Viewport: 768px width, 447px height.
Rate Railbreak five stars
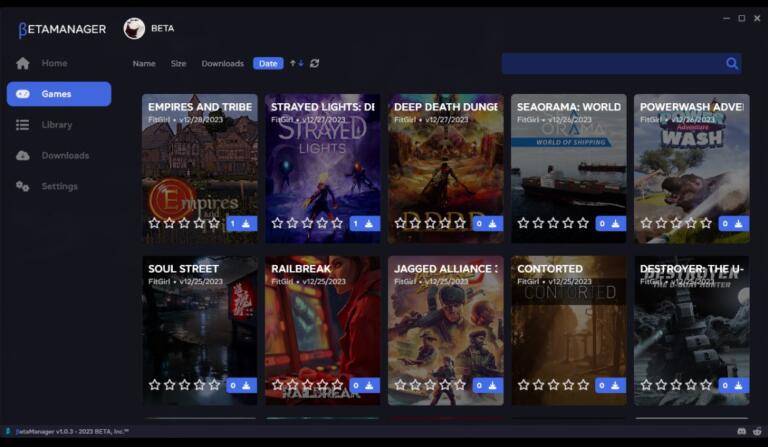tap(337, 385)
